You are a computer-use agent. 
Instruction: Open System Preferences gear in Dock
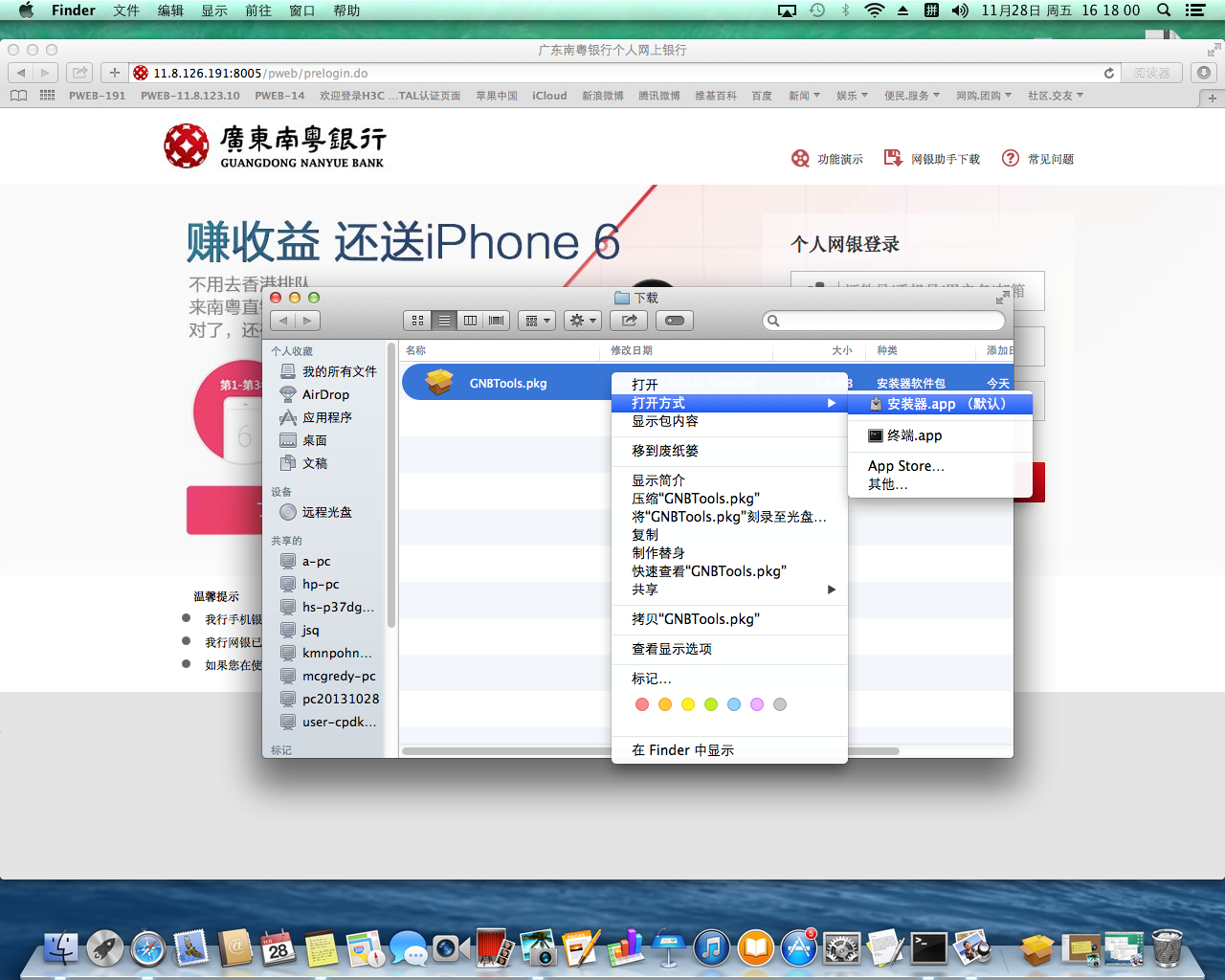click(x=842, y=948)
